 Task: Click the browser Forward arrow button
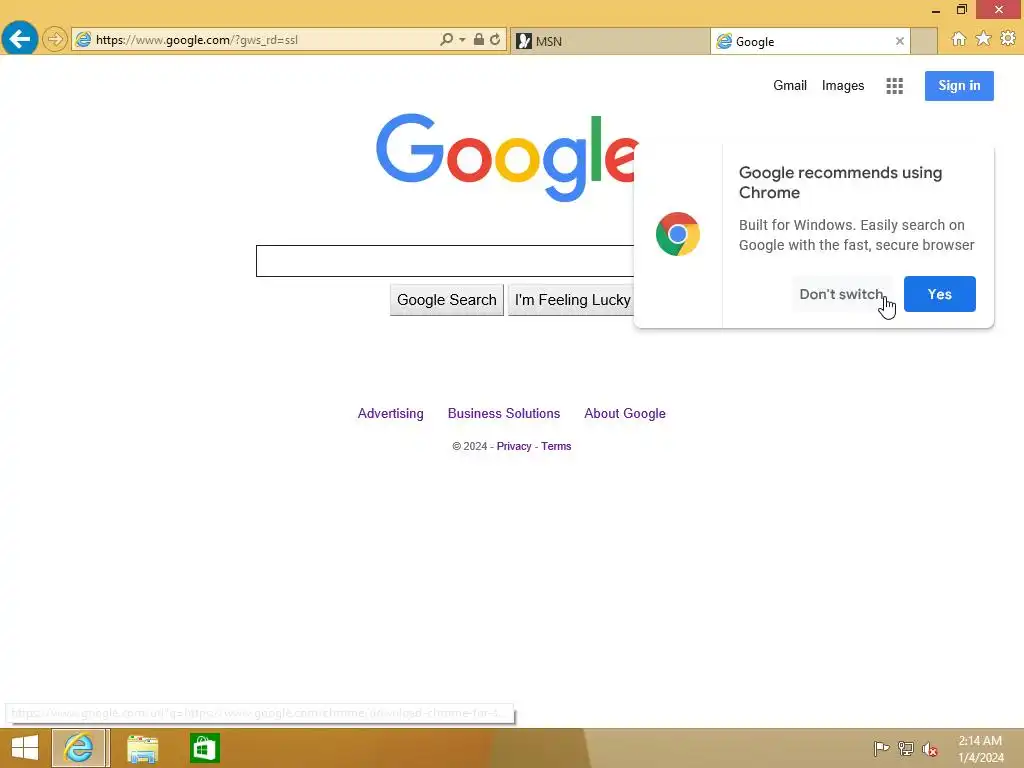(55, 39)
